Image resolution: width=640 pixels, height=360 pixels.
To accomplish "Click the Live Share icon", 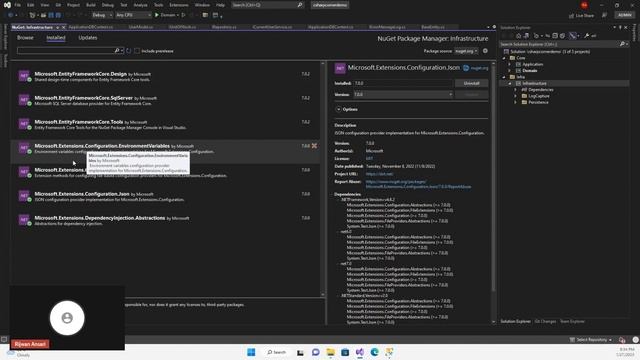I will [571, 16].
